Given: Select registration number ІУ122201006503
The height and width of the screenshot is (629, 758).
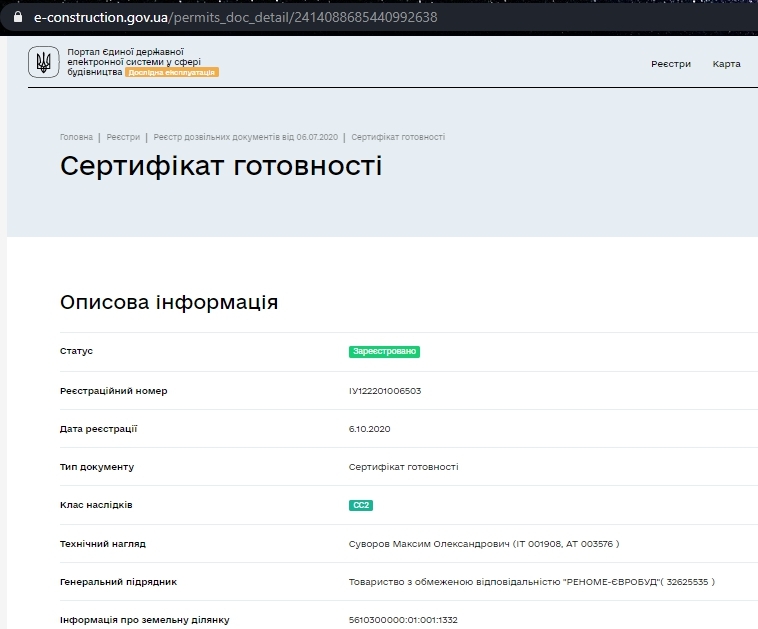Looking at the screenshot, I should (385, 391).
